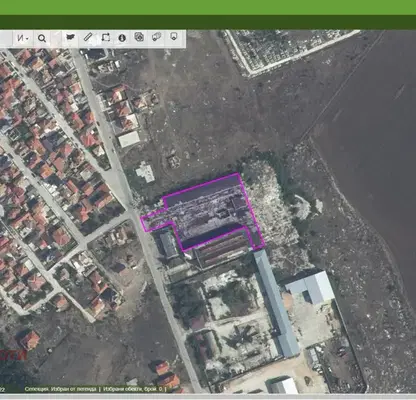This screenshot has width=416, height=400.
Task: Select the ruler measurement tool
Action: 88,37
